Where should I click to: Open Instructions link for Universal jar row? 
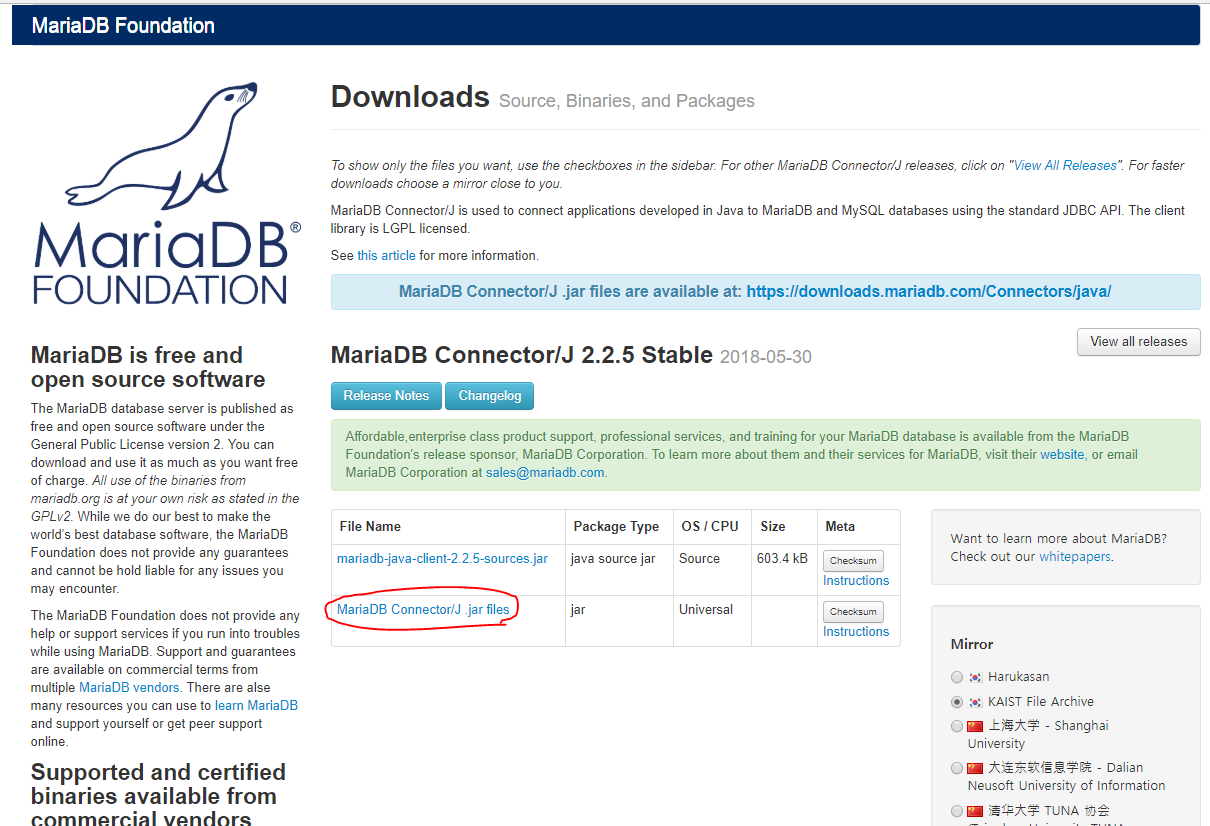tap(856, 632)
